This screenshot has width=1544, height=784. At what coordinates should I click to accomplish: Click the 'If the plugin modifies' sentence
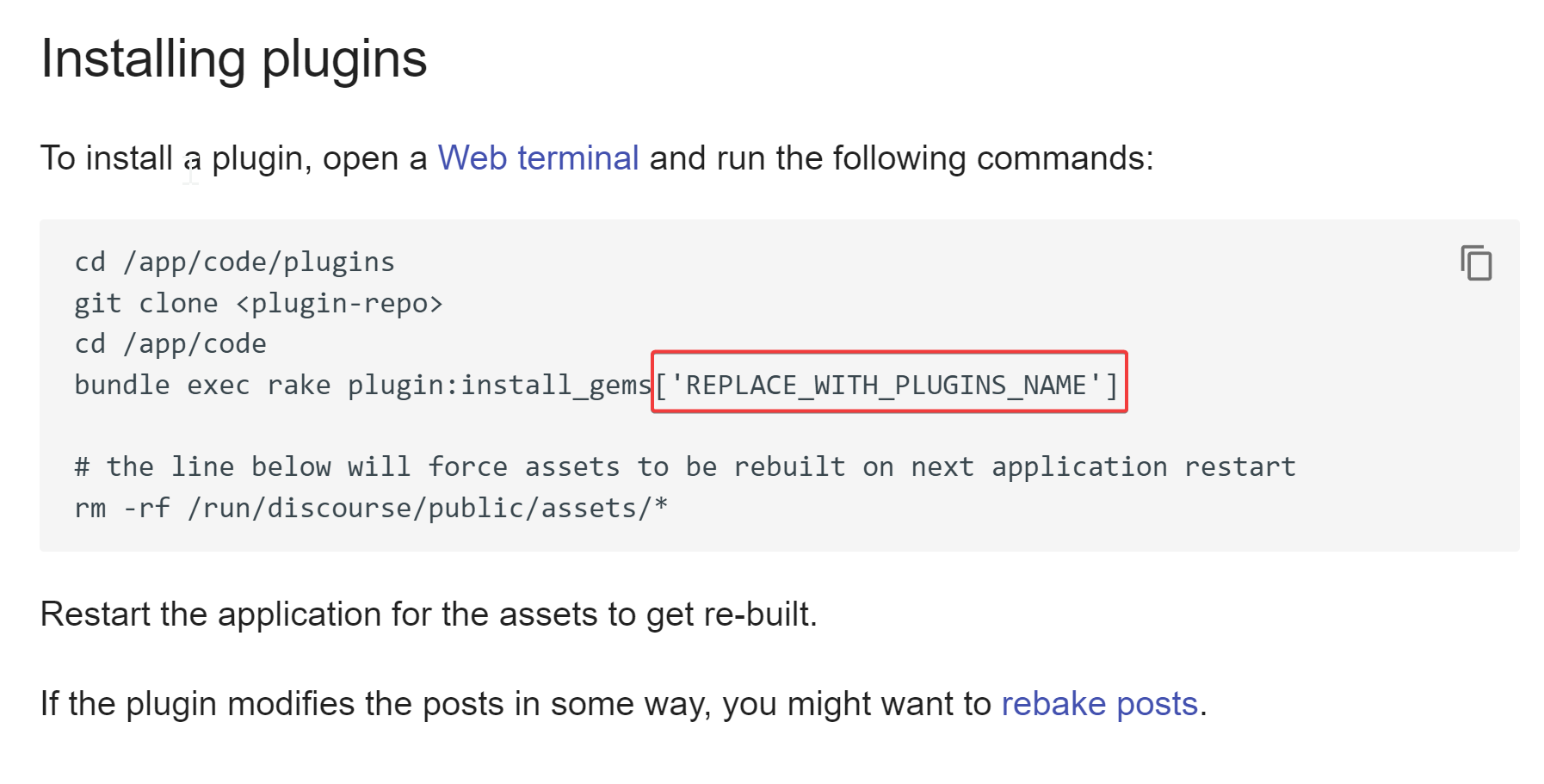coord(516,704)
